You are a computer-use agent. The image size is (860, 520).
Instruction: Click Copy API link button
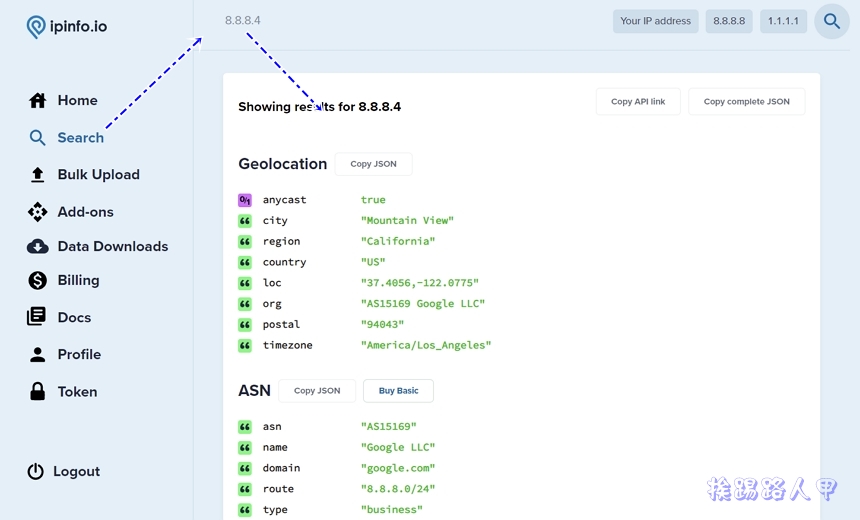tap(638, 102)
